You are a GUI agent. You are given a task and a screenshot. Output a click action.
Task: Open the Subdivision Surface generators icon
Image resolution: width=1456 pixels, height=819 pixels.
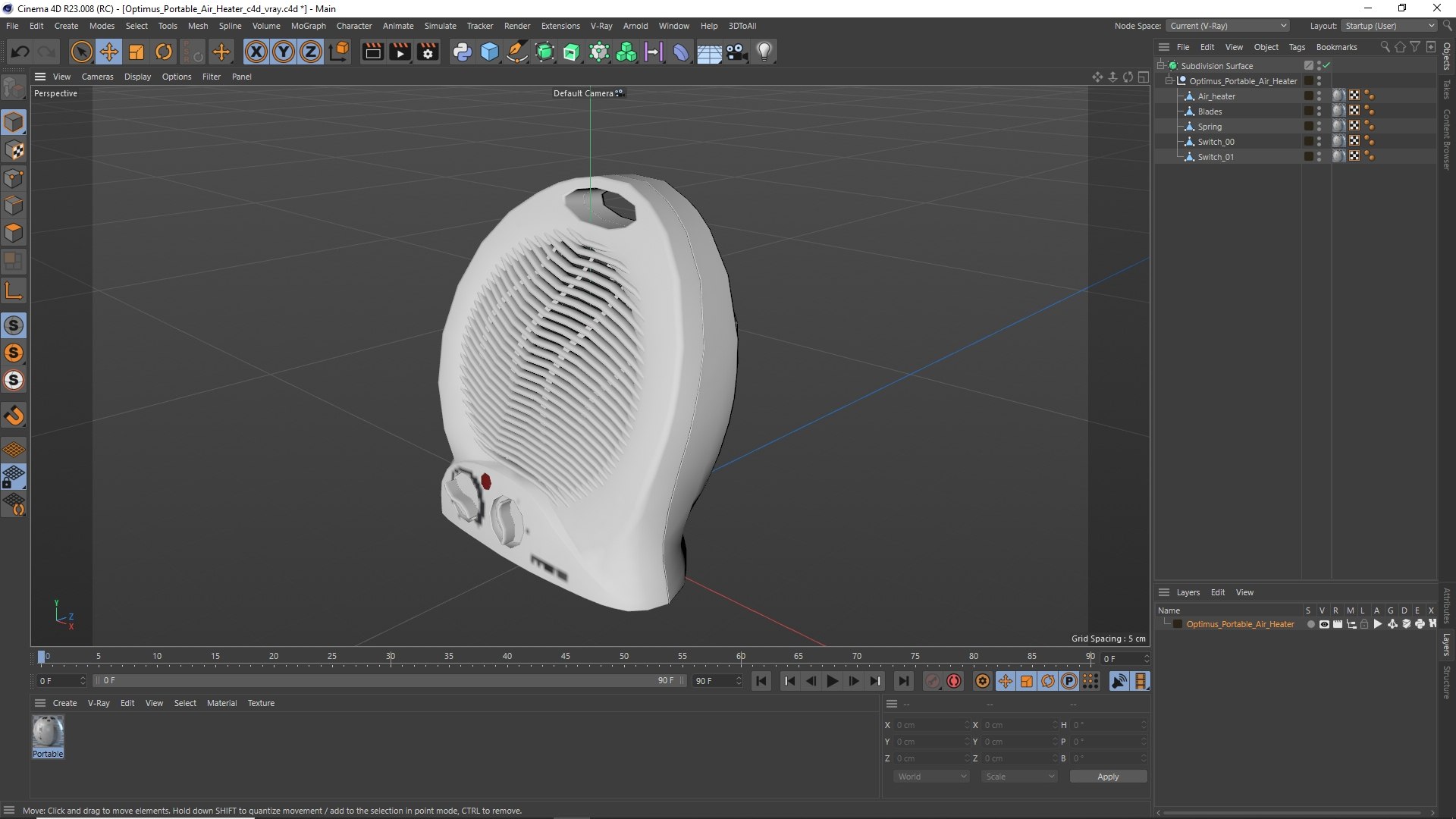click(544, 52)
